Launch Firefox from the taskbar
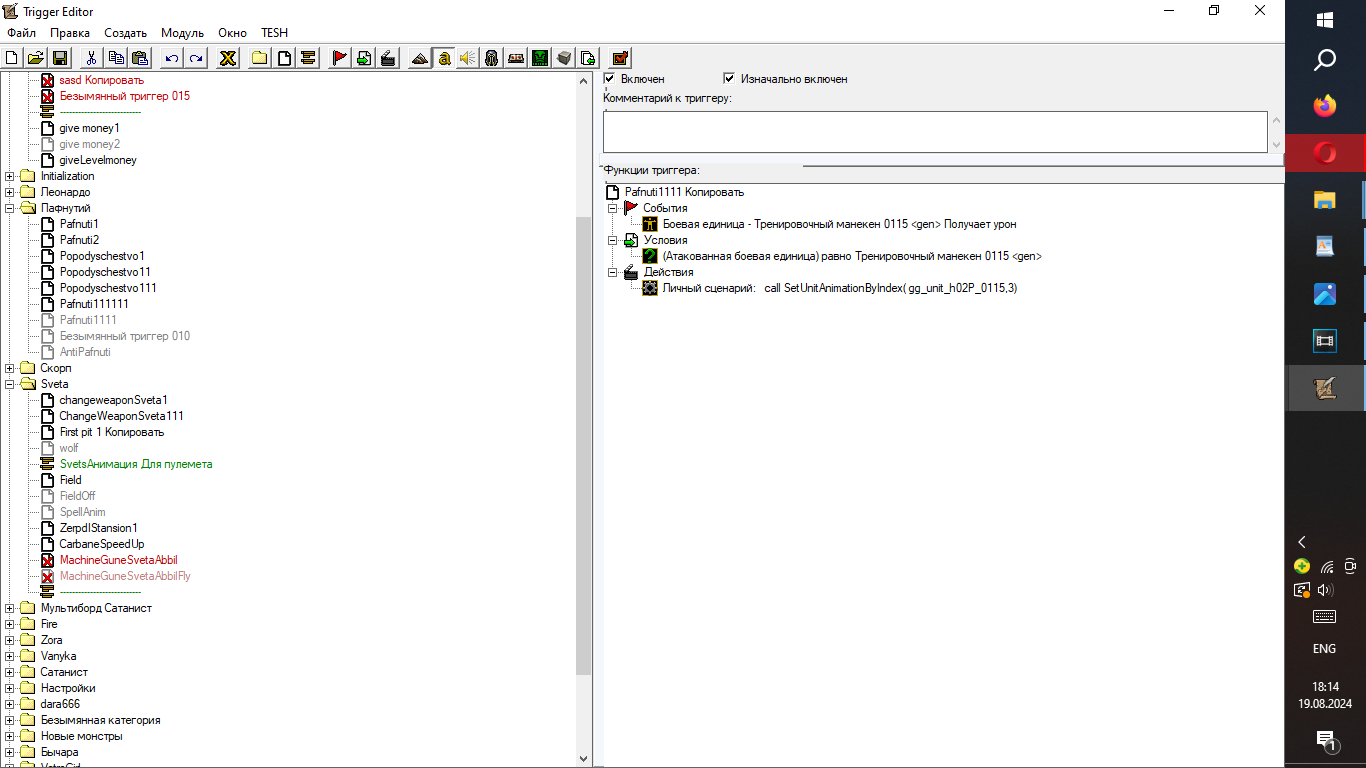Viewport: 1366px width, 768px height. [1325, 105]
